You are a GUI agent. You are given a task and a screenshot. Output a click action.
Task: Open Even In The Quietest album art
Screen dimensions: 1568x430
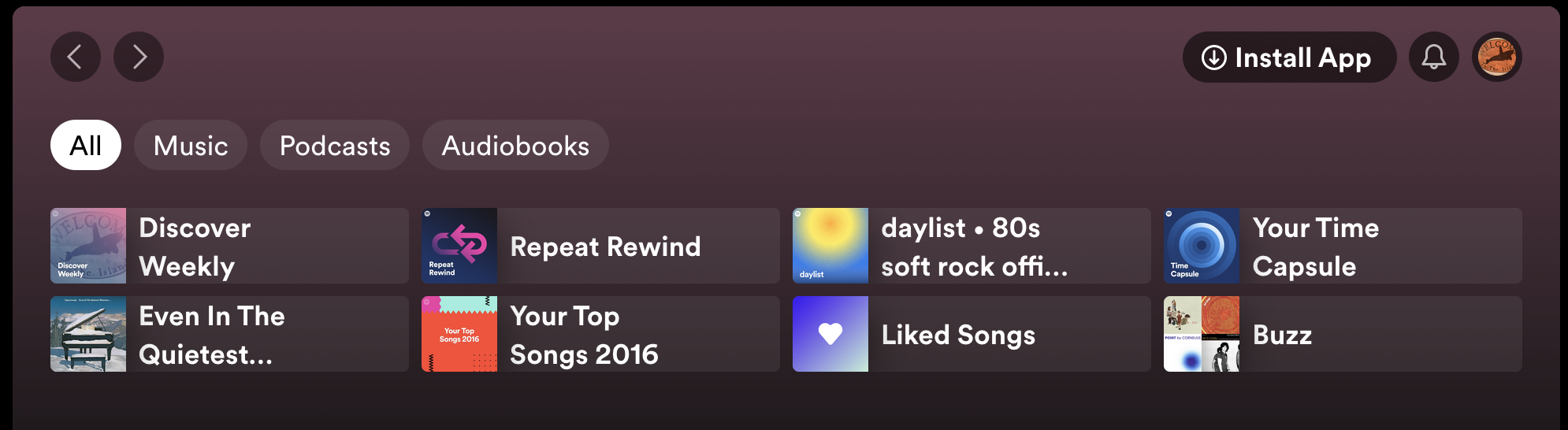coord(88,334)
